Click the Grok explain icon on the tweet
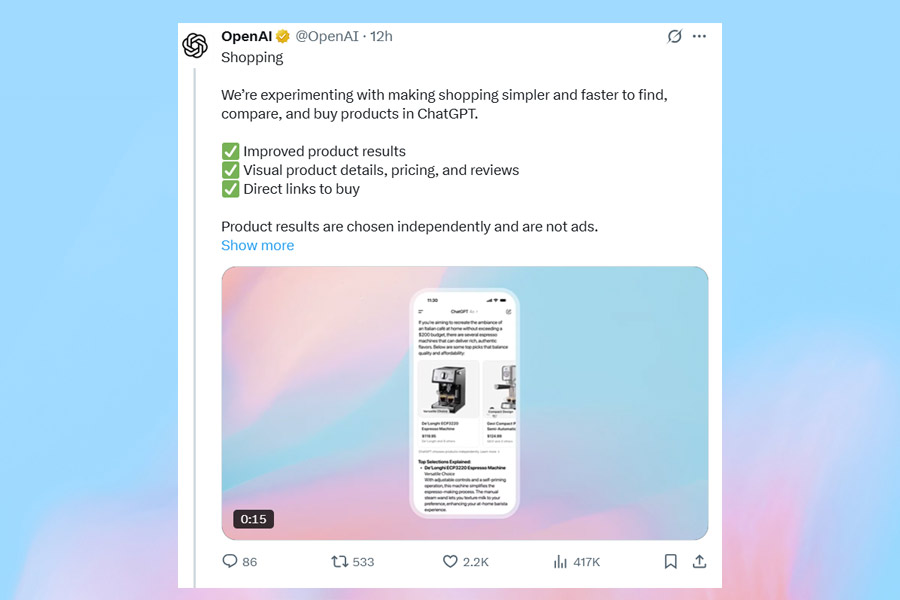900x600 pixels. click(x=674, y=36)
